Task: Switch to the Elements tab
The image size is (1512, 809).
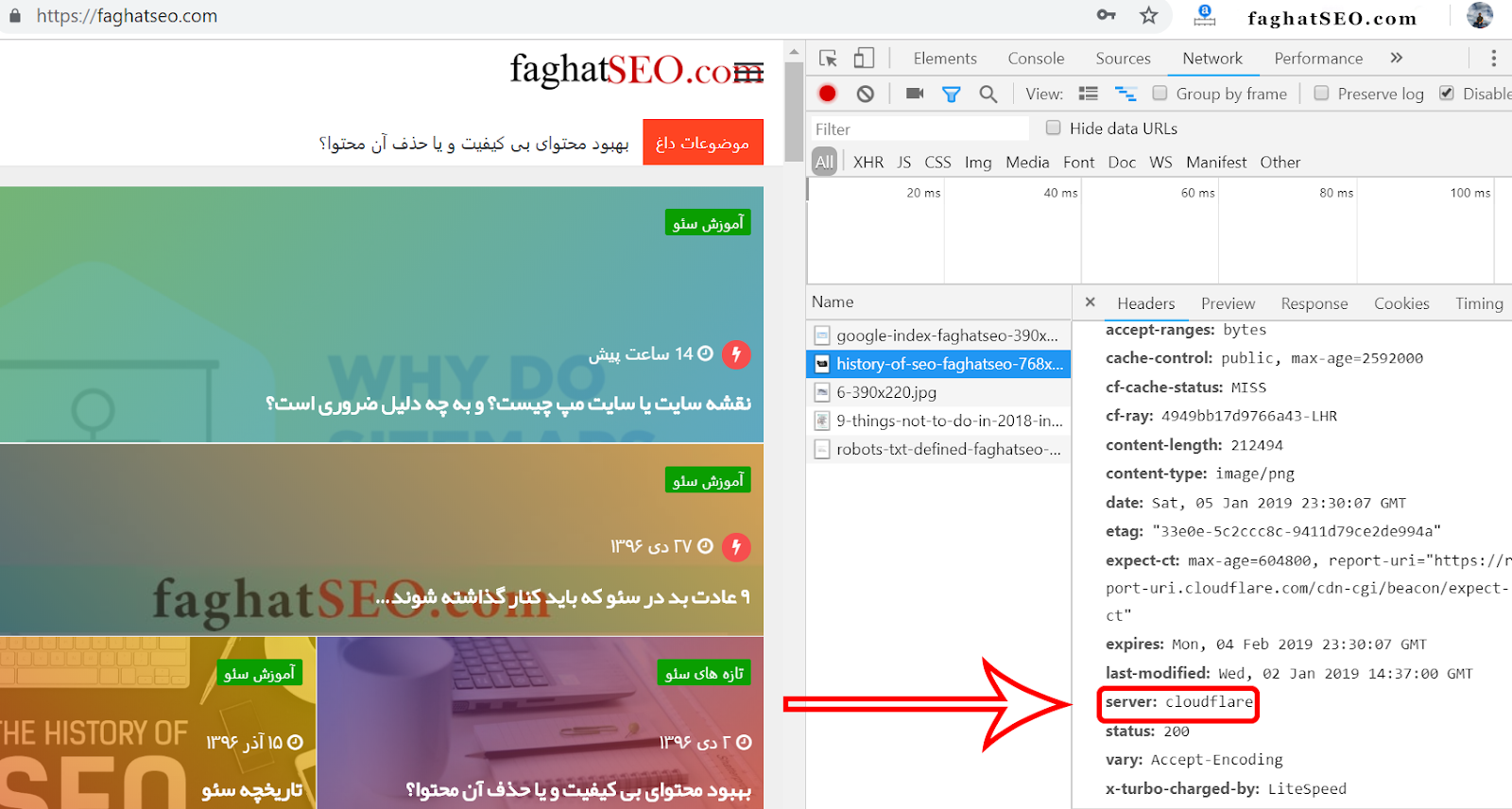Action: (x=945, y=59)
